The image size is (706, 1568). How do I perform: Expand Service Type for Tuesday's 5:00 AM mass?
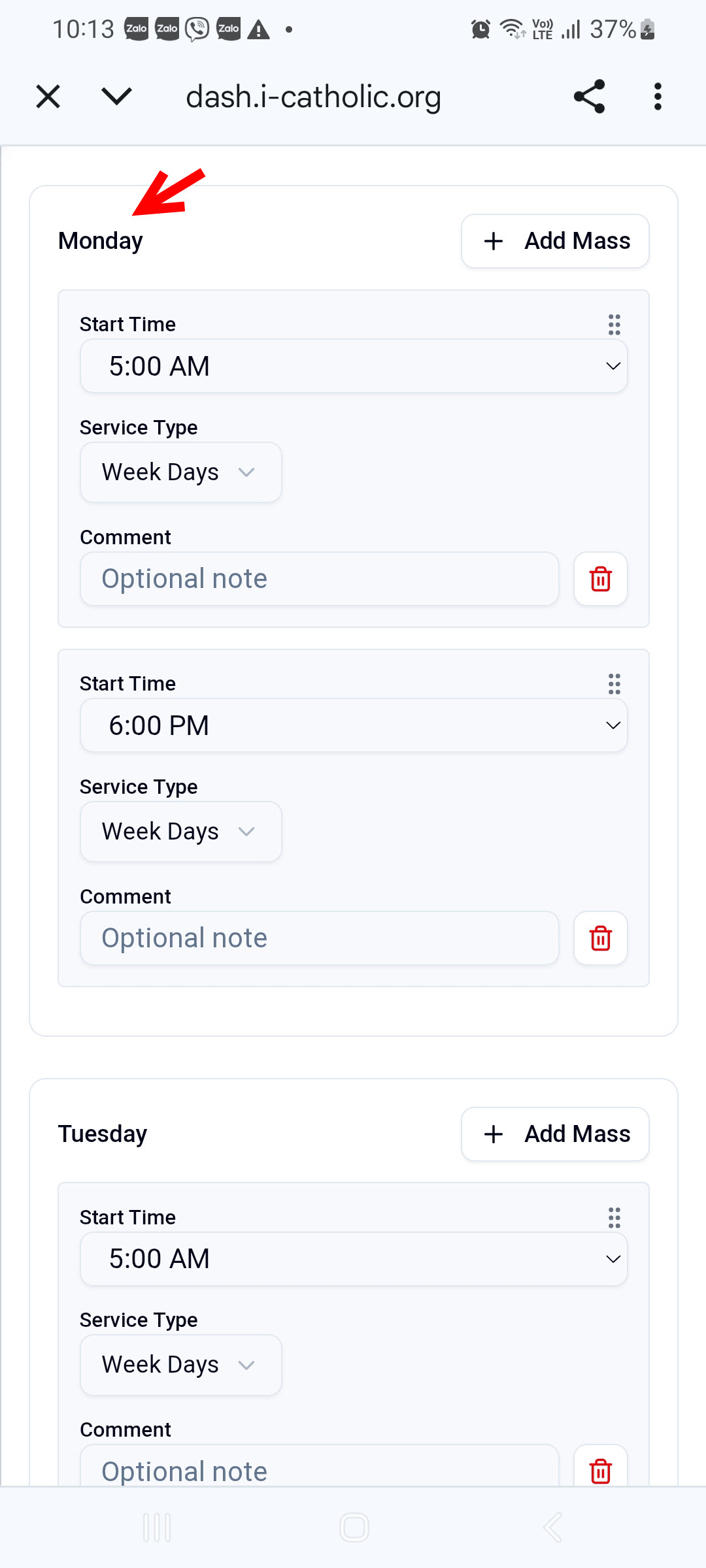click(180, 1365)
